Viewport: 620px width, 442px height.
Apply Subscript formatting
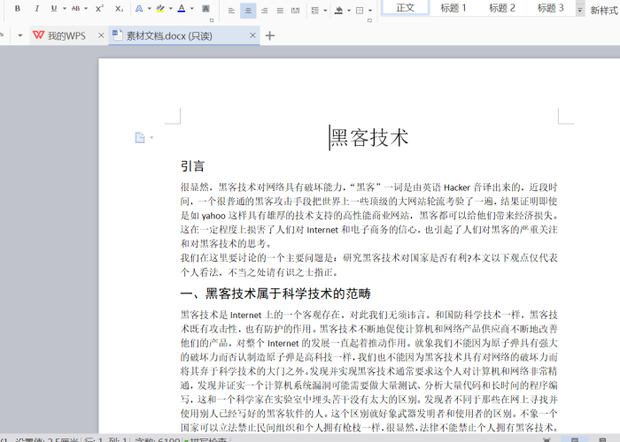click(x=119, y=8)
